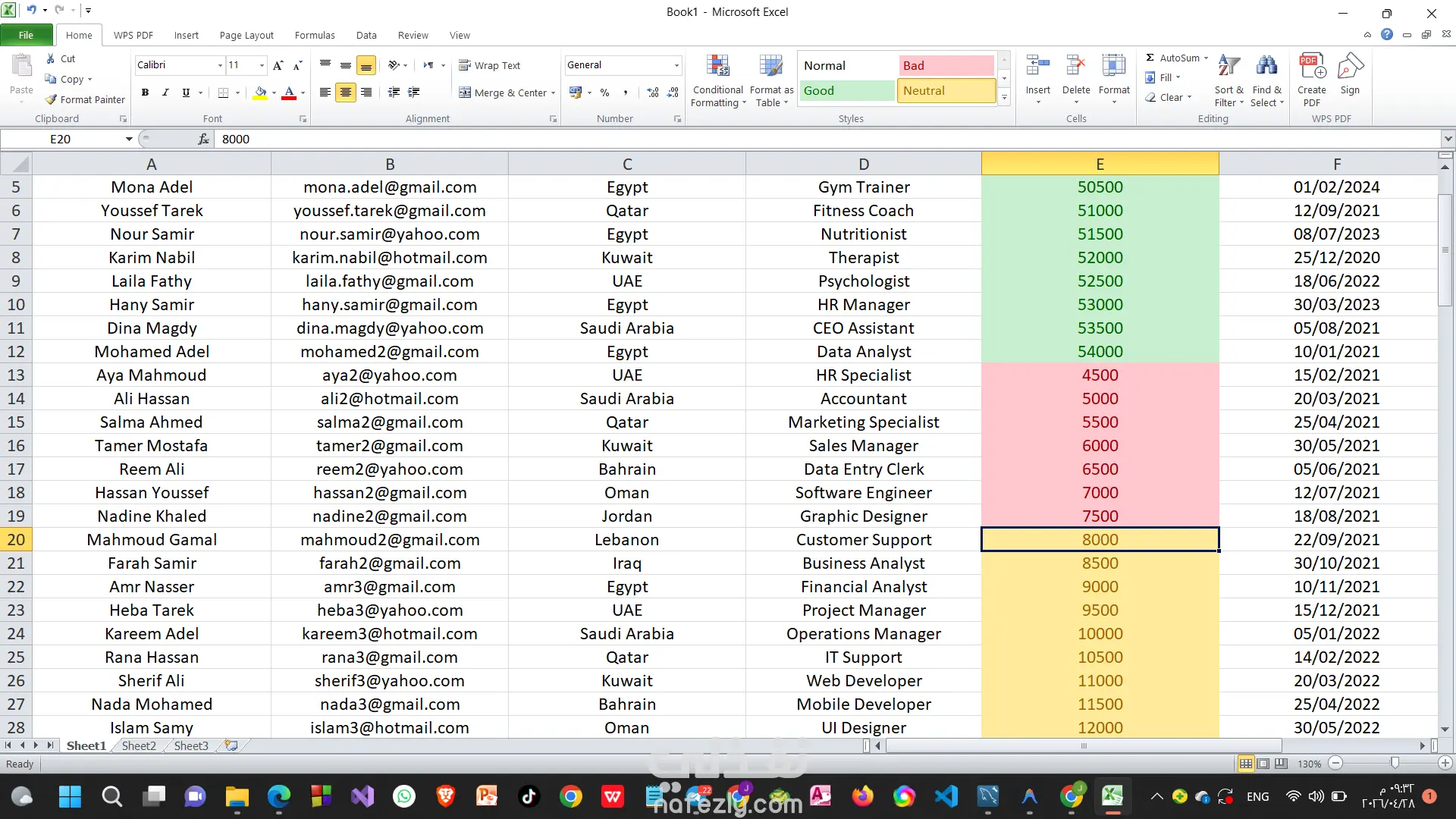Image resolution: width=1456 pixels, height=819 pixels.
Task: Apply Percent Style to the cell
Action: pos(604,93)
